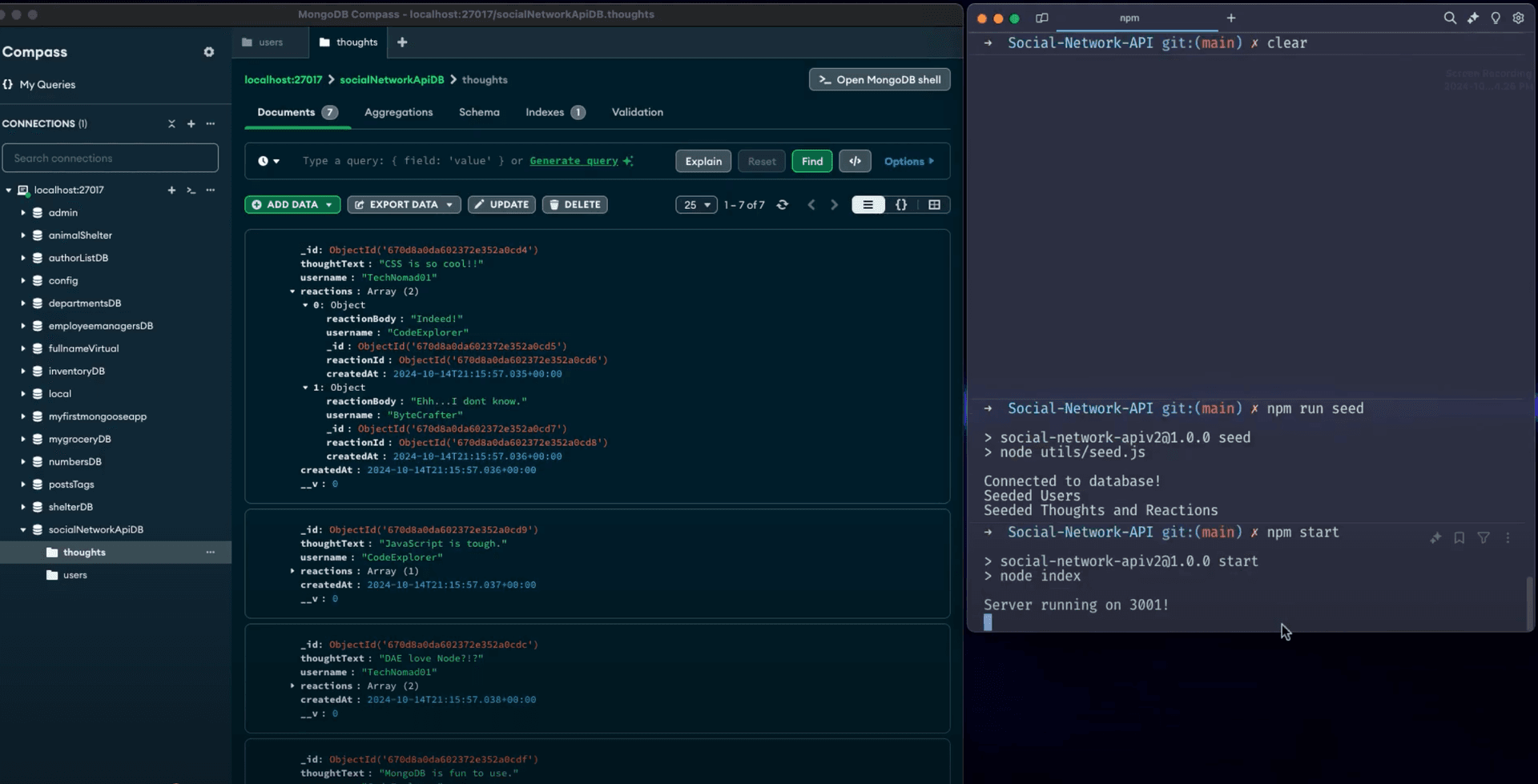Open terminal search magnifier icon
This screenshot has width=1538, height=784.
pos(1449,18)
